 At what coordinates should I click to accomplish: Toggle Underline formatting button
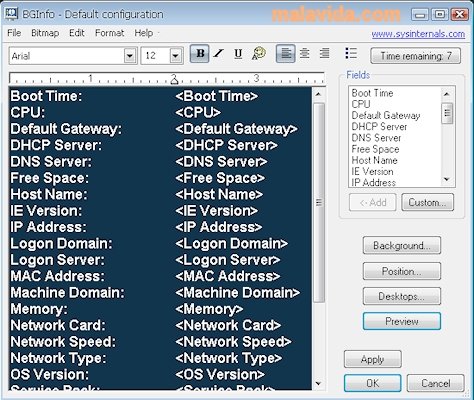coord(238,54)
